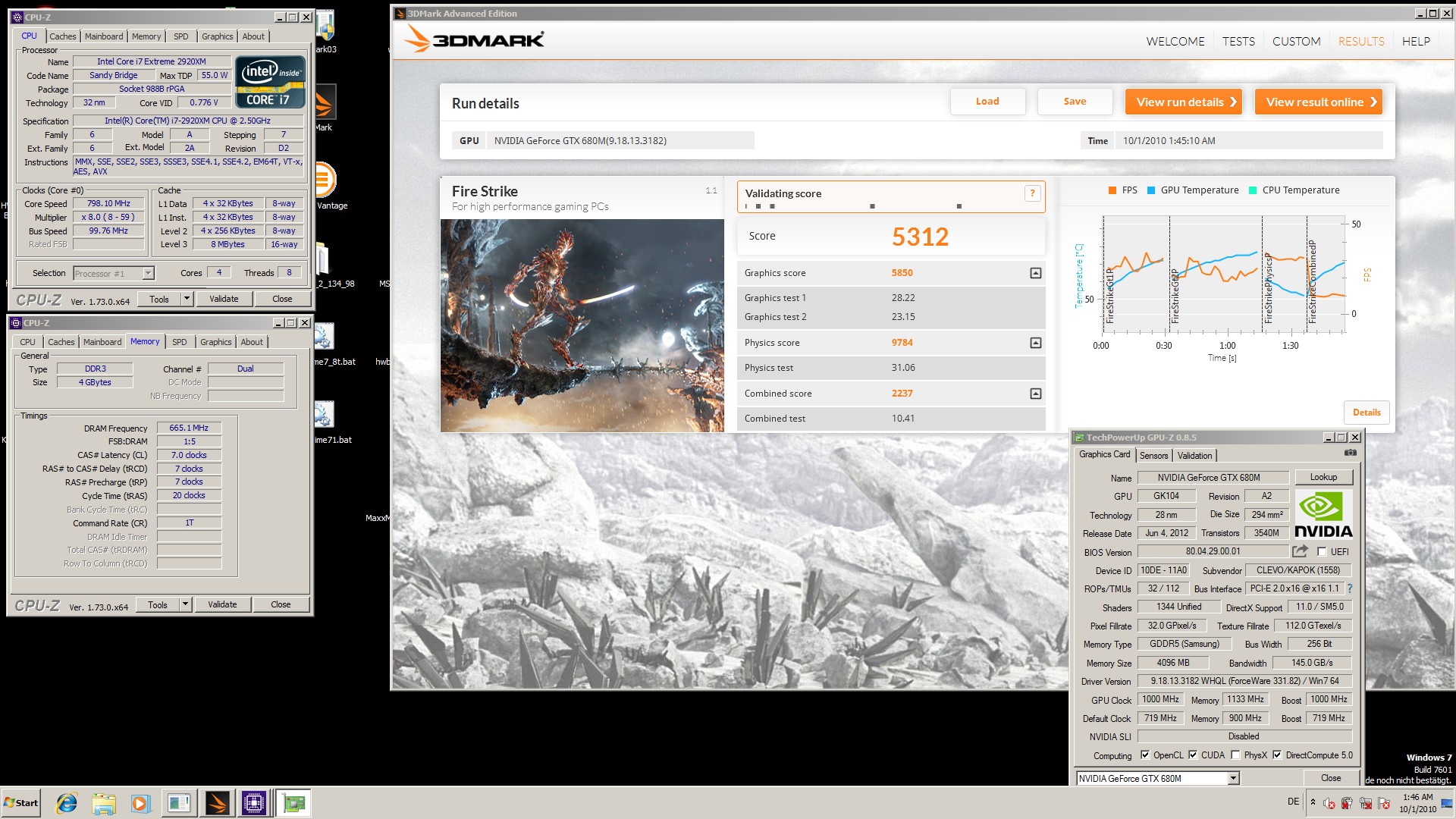Toggle the PhysX checkbox
Image resolution: width=1456 pixels, height=819 pixels.
[x=1235, y=755]
